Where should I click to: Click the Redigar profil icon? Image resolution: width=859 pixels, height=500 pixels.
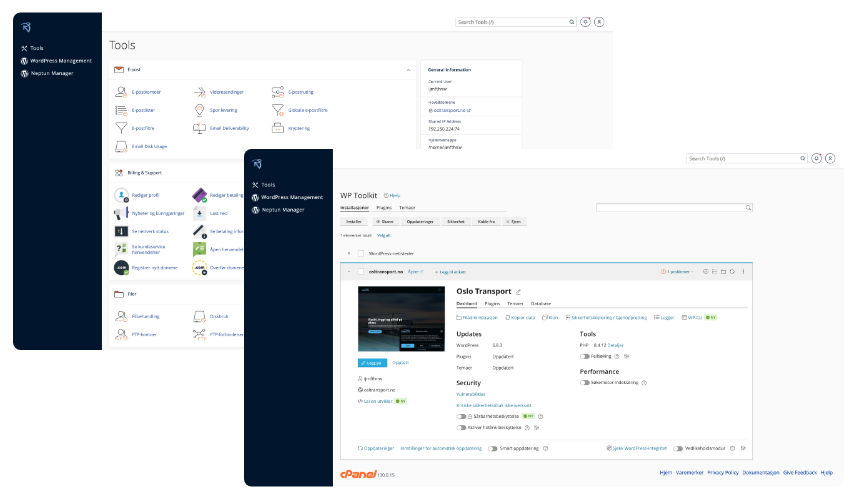tap(122, 195)
